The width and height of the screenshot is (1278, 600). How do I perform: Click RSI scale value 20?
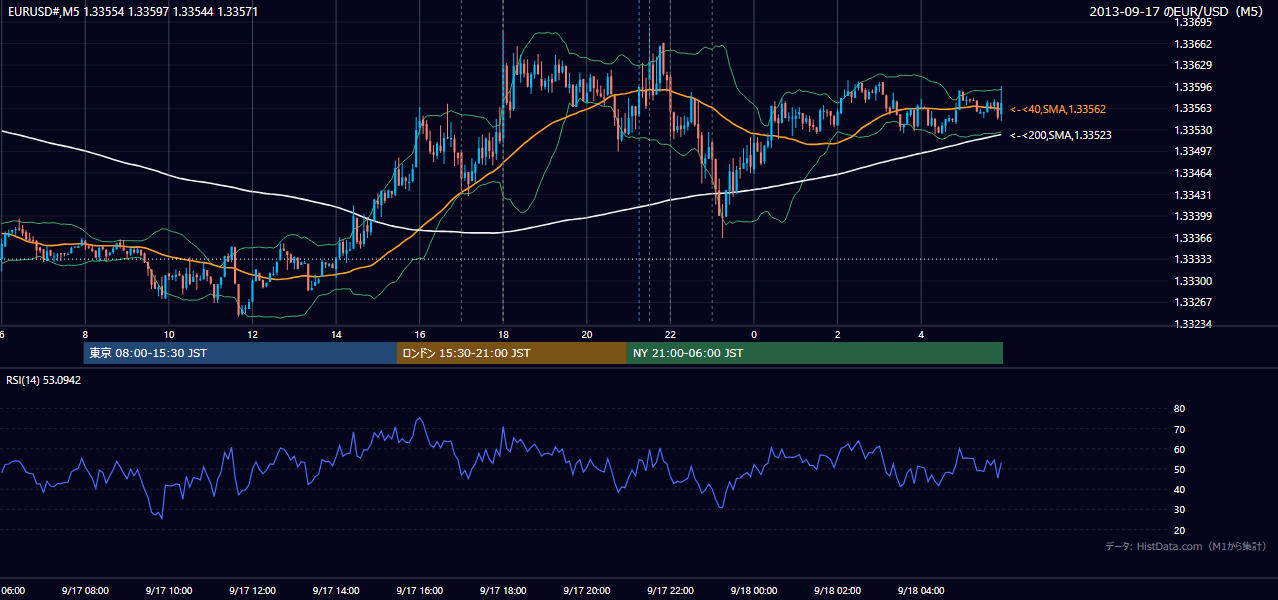point(1179,530)
